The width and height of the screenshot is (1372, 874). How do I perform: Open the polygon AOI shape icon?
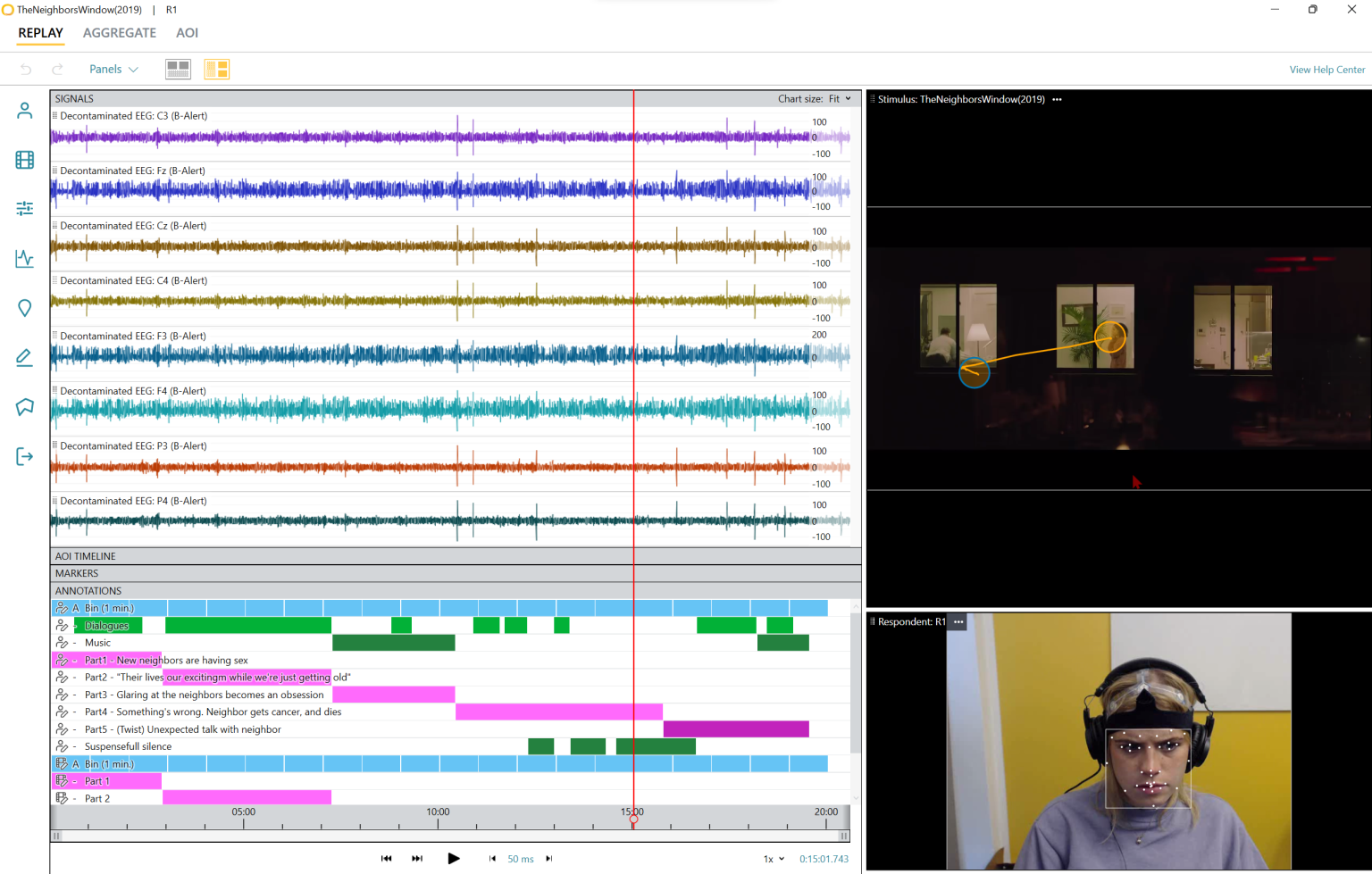tap(25, 407)
